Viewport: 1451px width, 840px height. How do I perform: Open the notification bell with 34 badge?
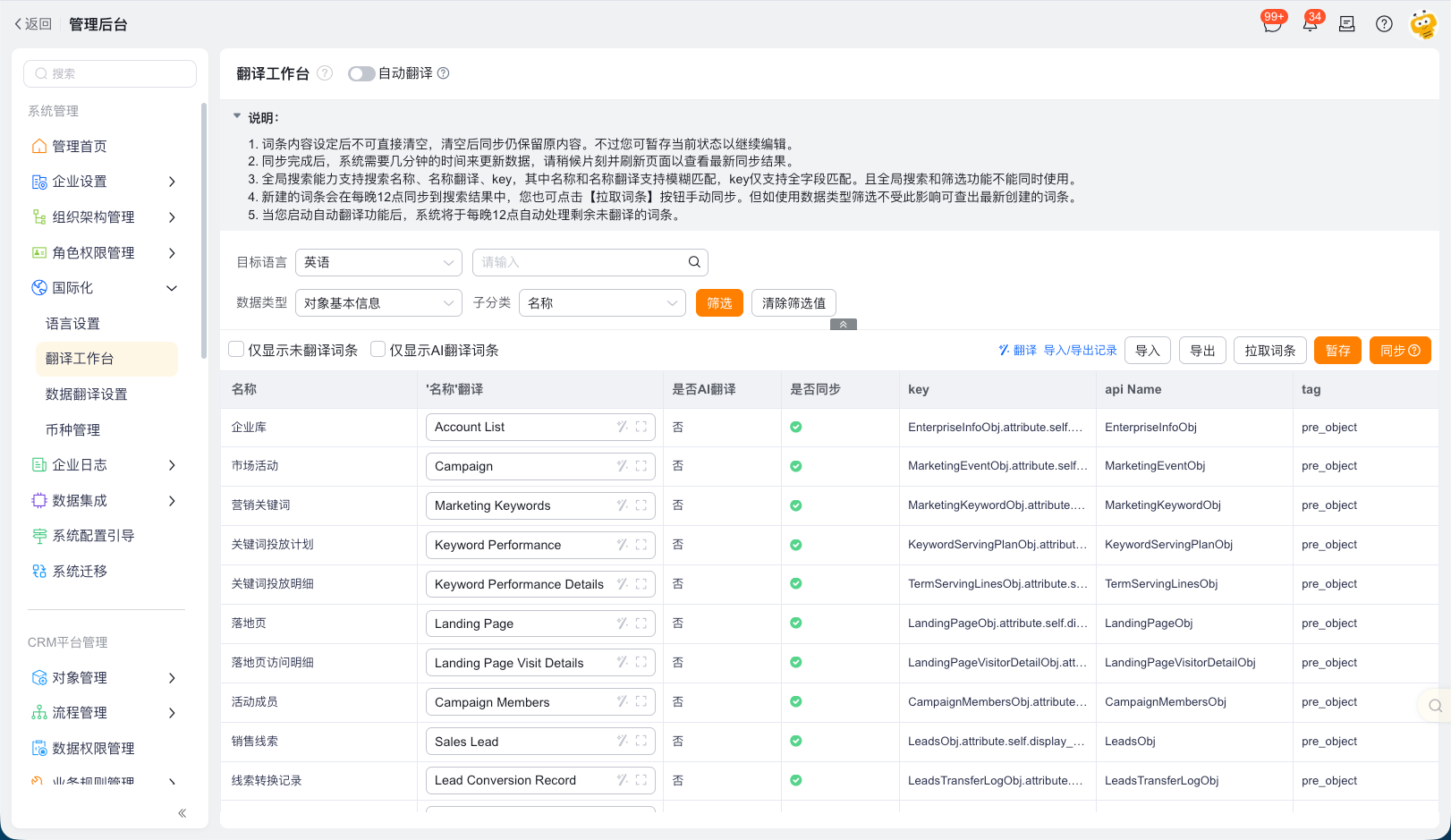pos(1310,24)
